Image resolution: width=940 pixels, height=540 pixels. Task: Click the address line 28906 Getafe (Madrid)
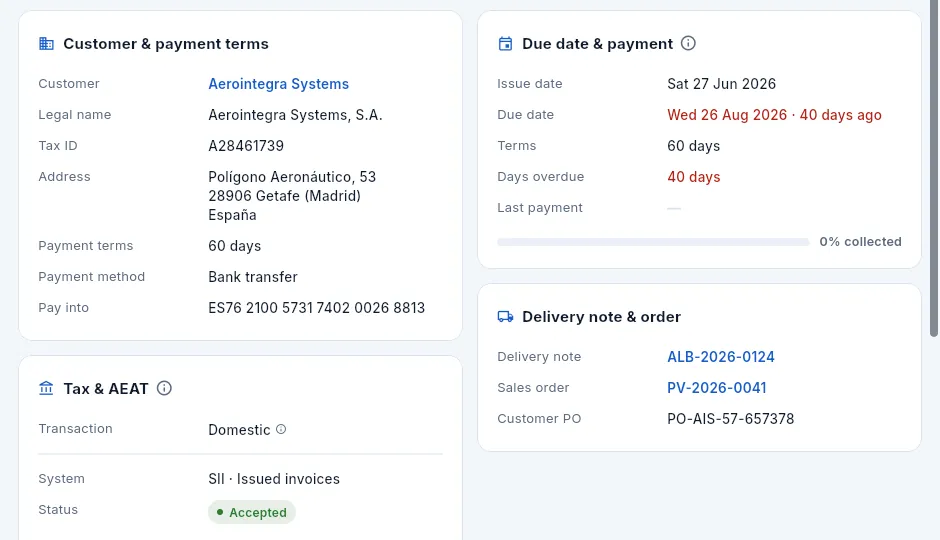pyautogui.click(x=284, y=196)
